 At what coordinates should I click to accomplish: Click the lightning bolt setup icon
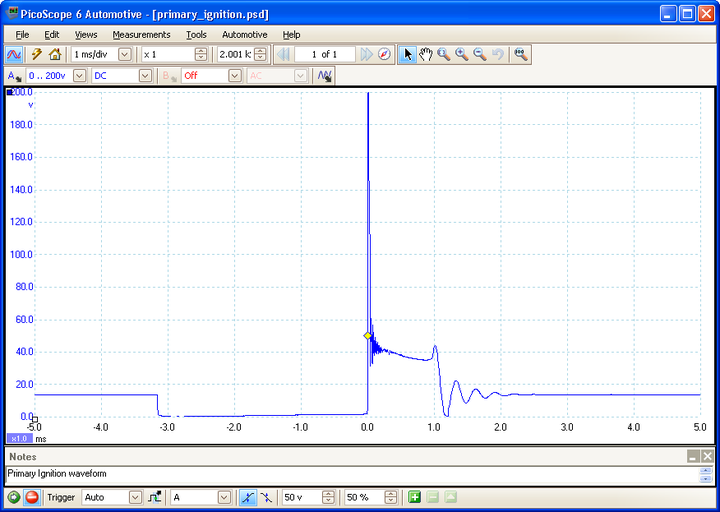(x=37, y=55)
